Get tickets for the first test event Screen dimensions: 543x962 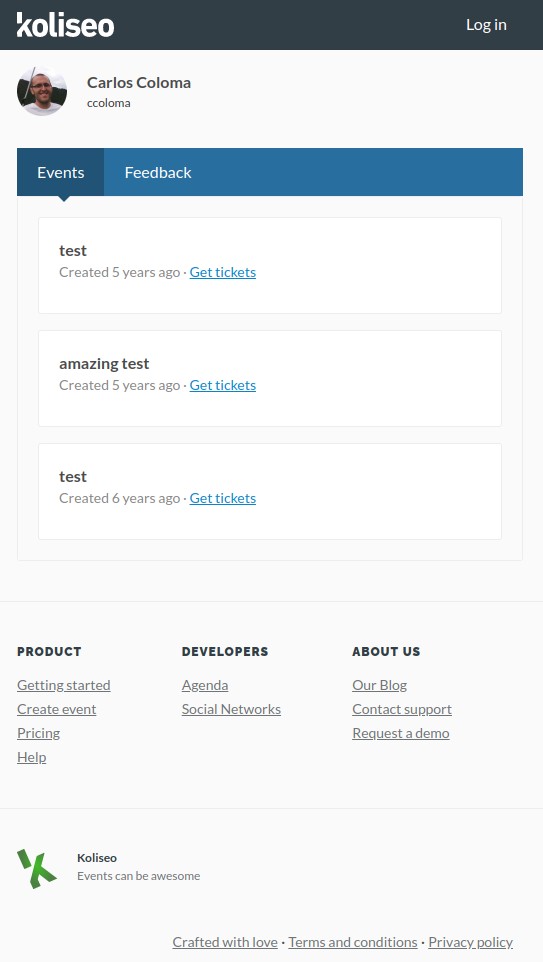tap(223, 272)
